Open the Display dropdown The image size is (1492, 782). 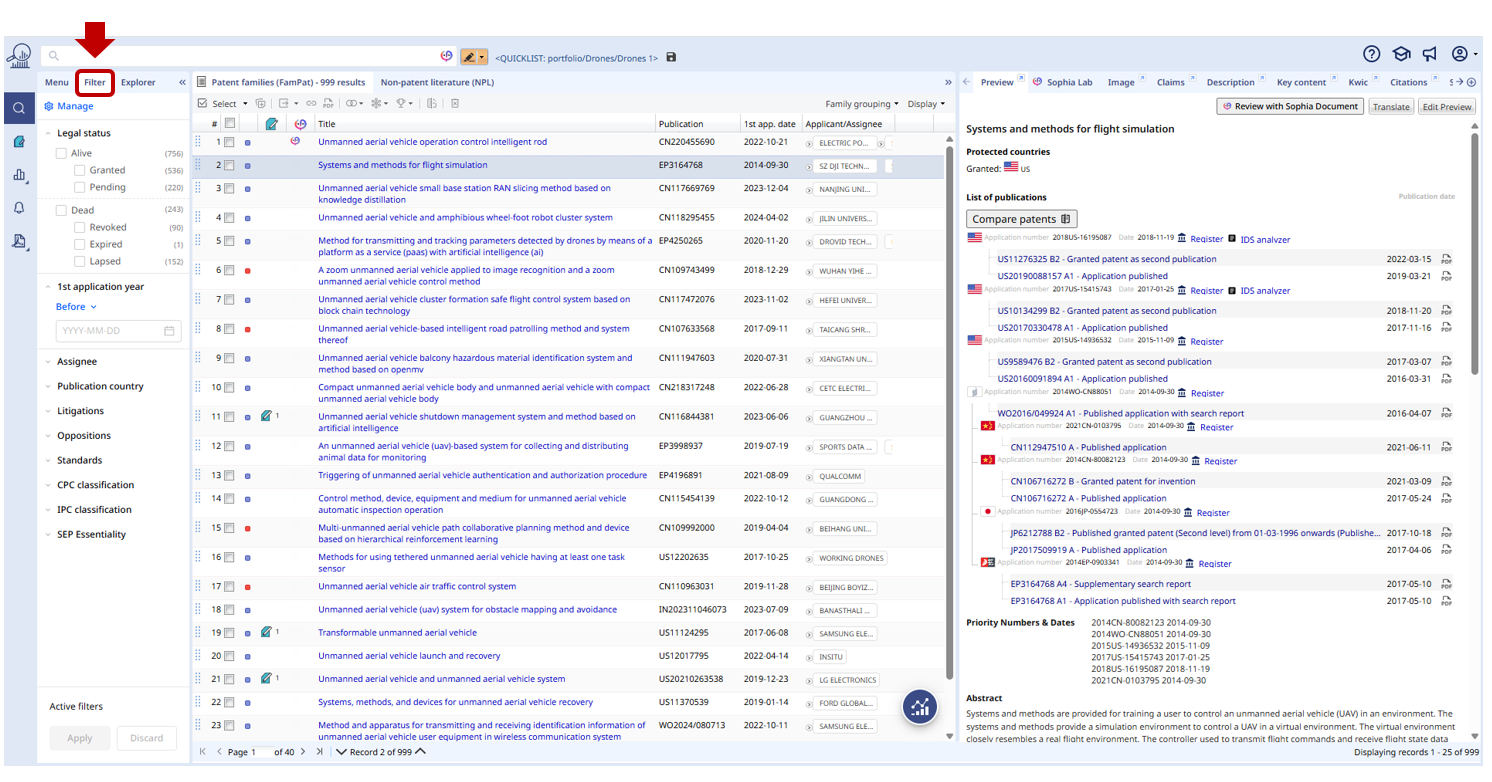pyautogui.click(x=926, y=104)
